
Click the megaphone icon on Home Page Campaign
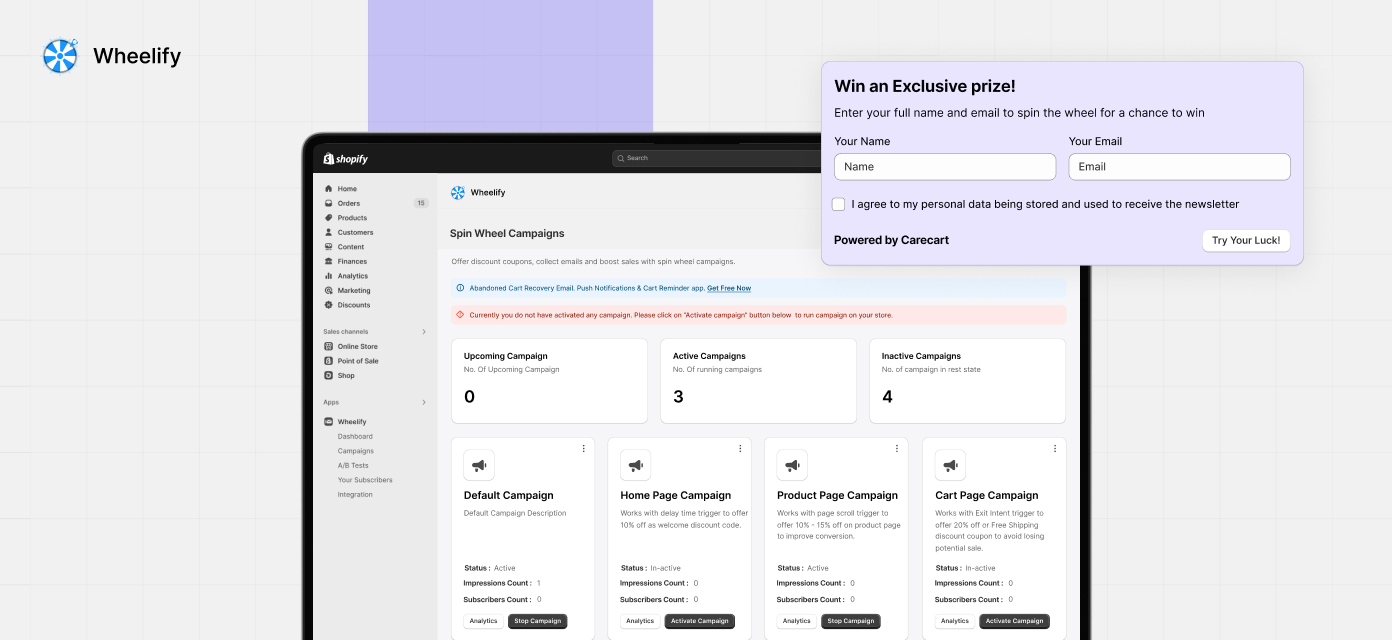(635, 465)
